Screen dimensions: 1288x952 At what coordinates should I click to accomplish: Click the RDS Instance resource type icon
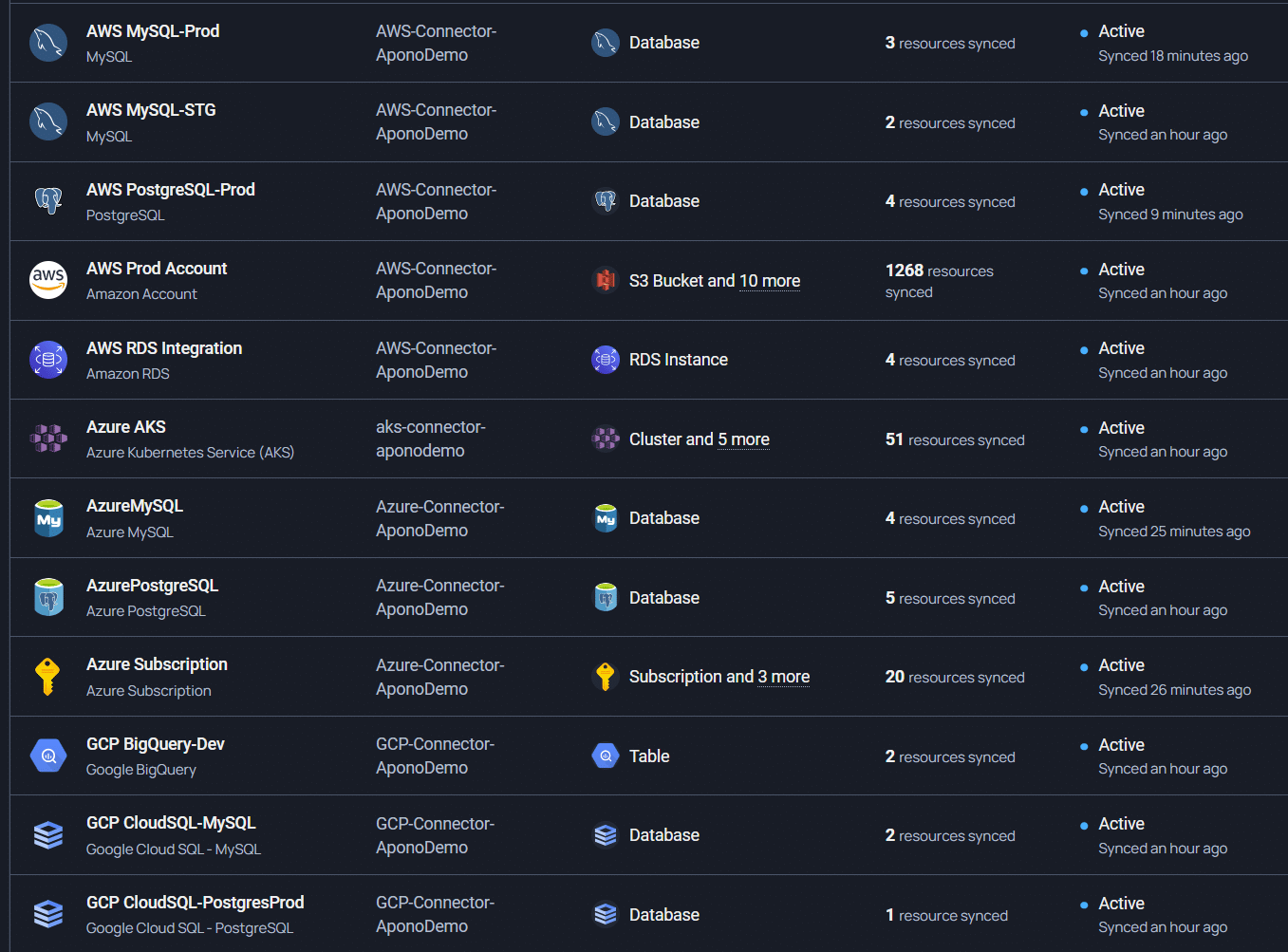[606, 360]
